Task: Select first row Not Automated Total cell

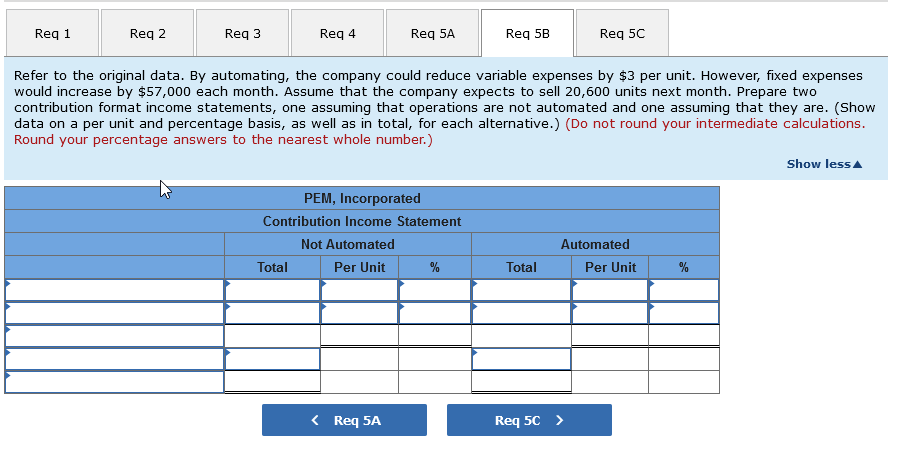Action: pos(272,290)
